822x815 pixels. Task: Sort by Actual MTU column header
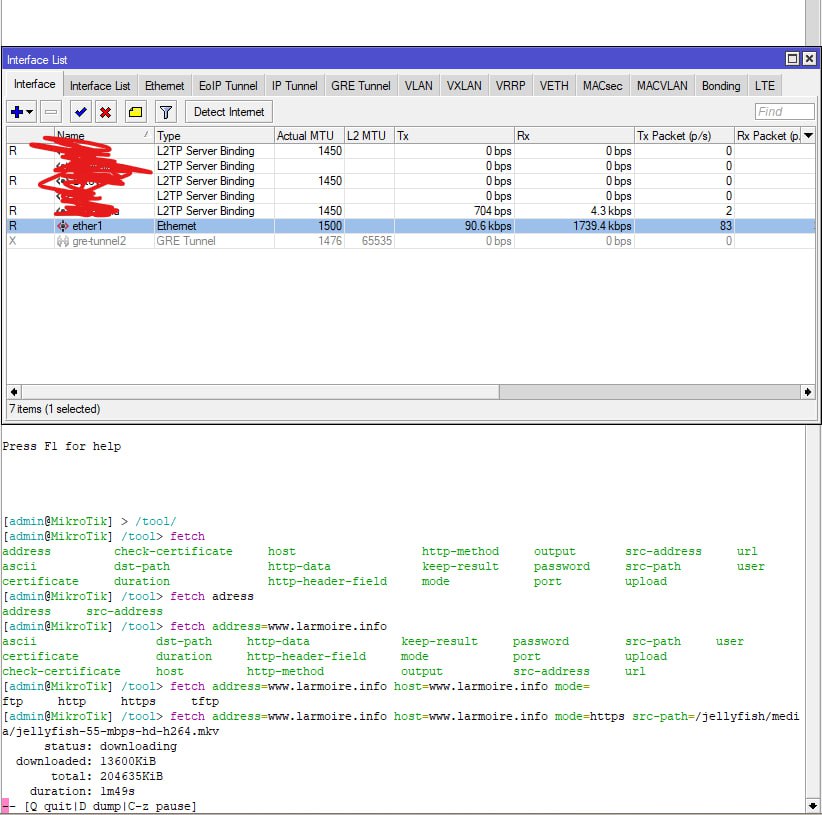tap(309, 136)
